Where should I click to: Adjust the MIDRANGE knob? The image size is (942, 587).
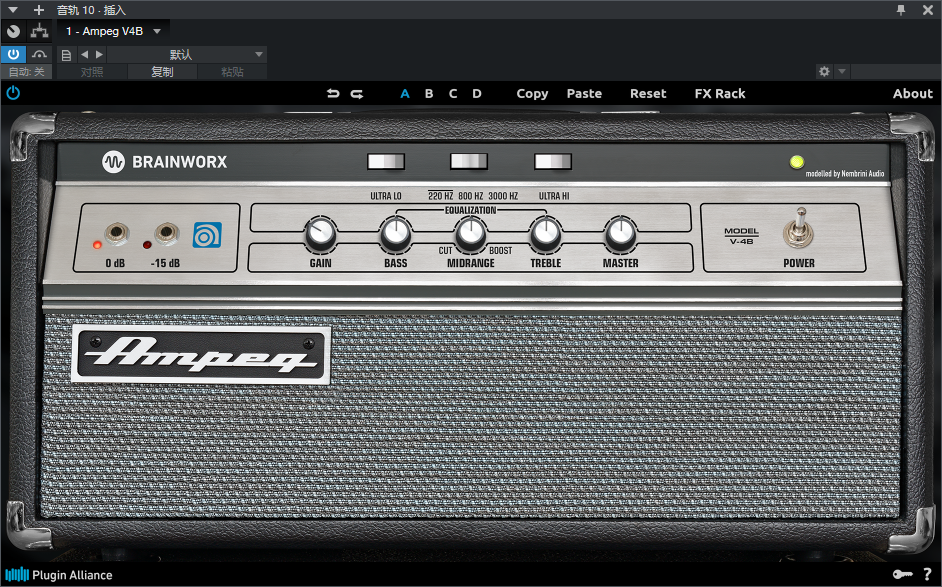pyautogui.click(x=471, y=233)
